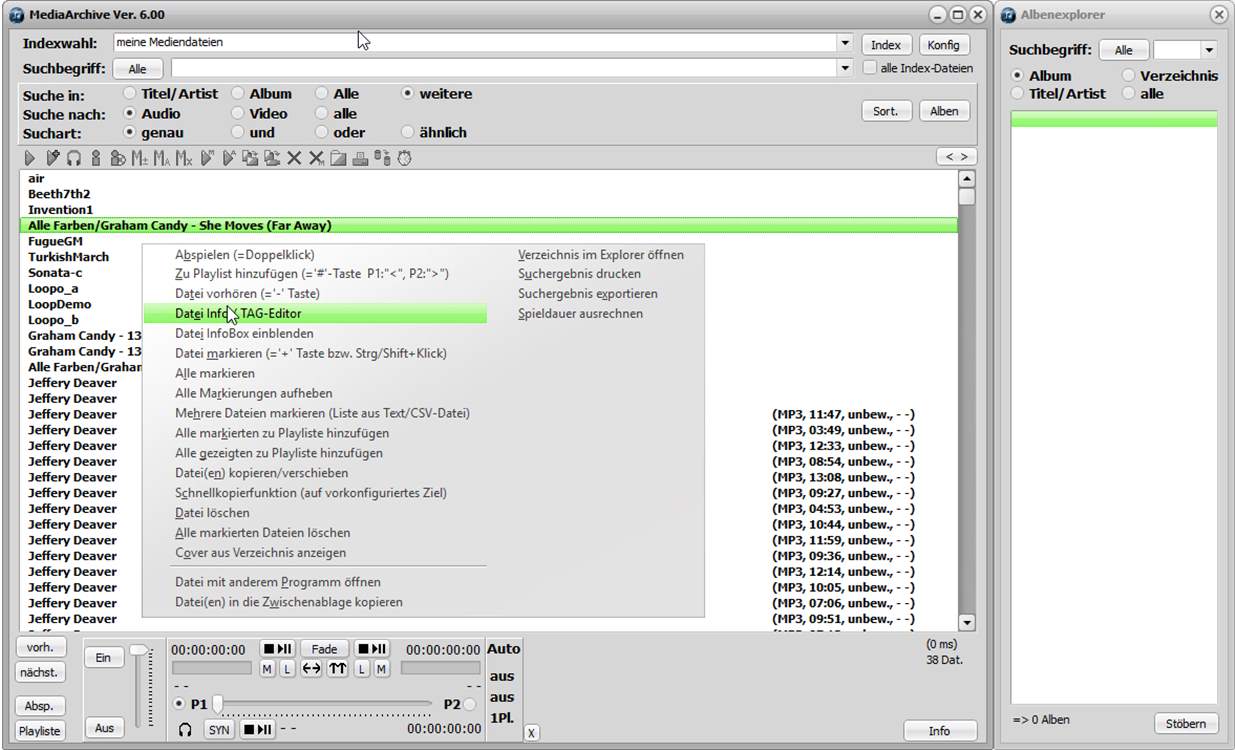This screenshot has height=750, width=1235.
Task: Select the Video radio in the 'Suche nach' row
Action: coord(238,113)
